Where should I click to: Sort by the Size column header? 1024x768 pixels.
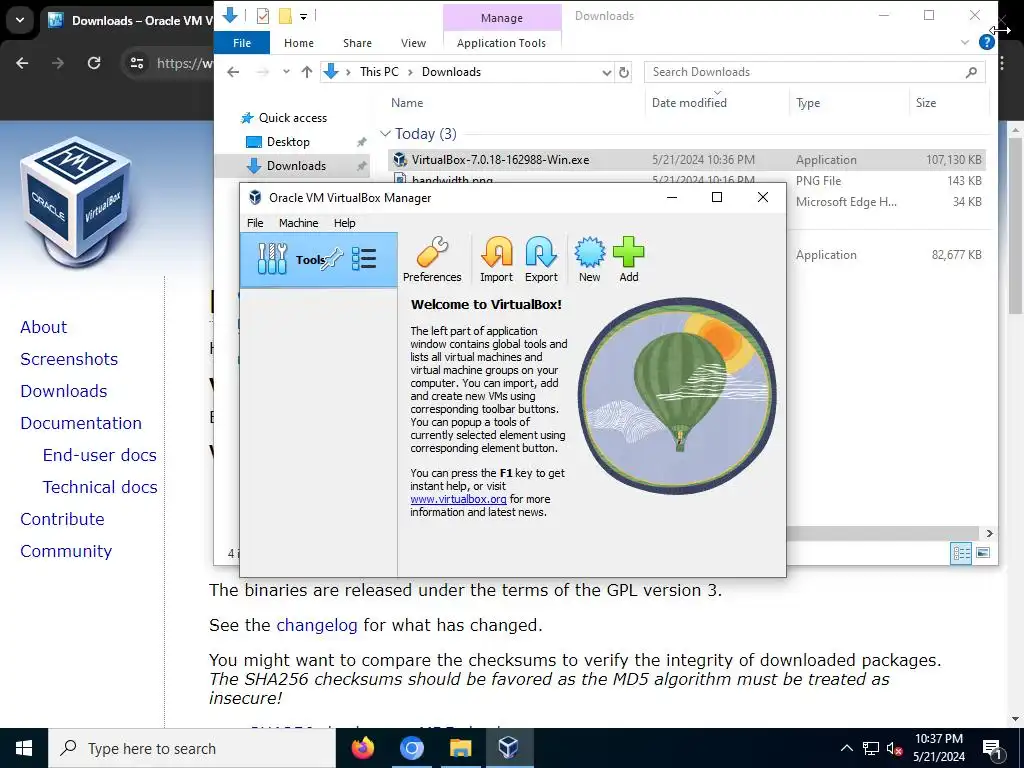point(925,103)
